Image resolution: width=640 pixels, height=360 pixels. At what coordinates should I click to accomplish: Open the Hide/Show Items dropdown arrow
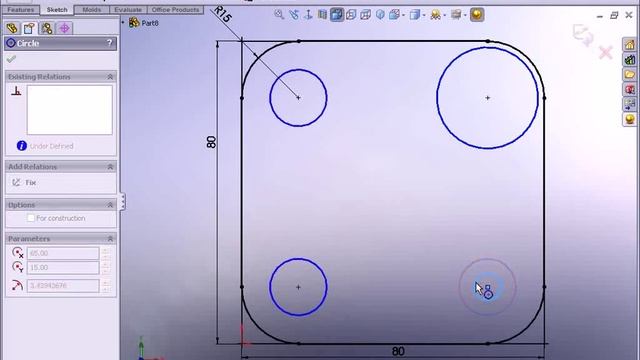444,16
